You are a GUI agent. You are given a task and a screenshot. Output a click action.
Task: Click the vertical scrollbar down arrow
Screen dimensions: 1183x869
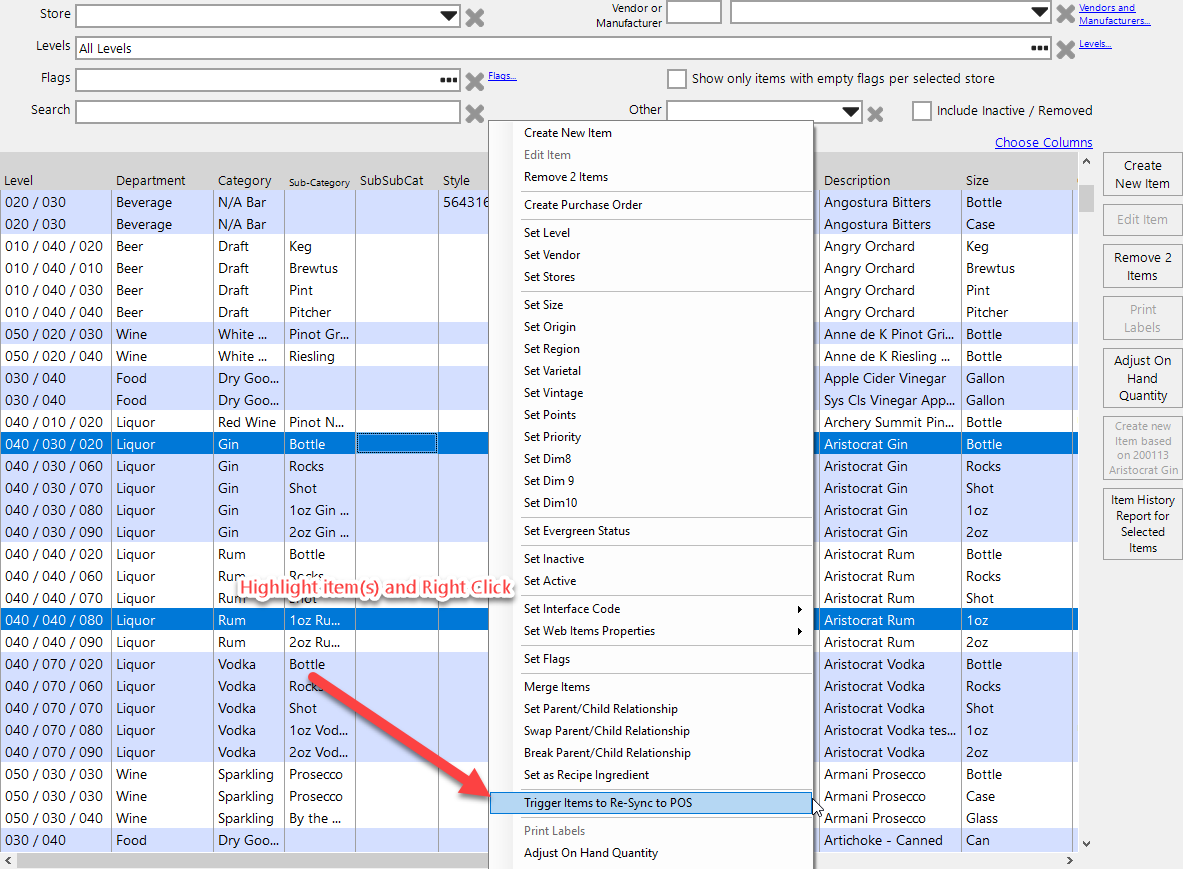(x=1086, y=843)
